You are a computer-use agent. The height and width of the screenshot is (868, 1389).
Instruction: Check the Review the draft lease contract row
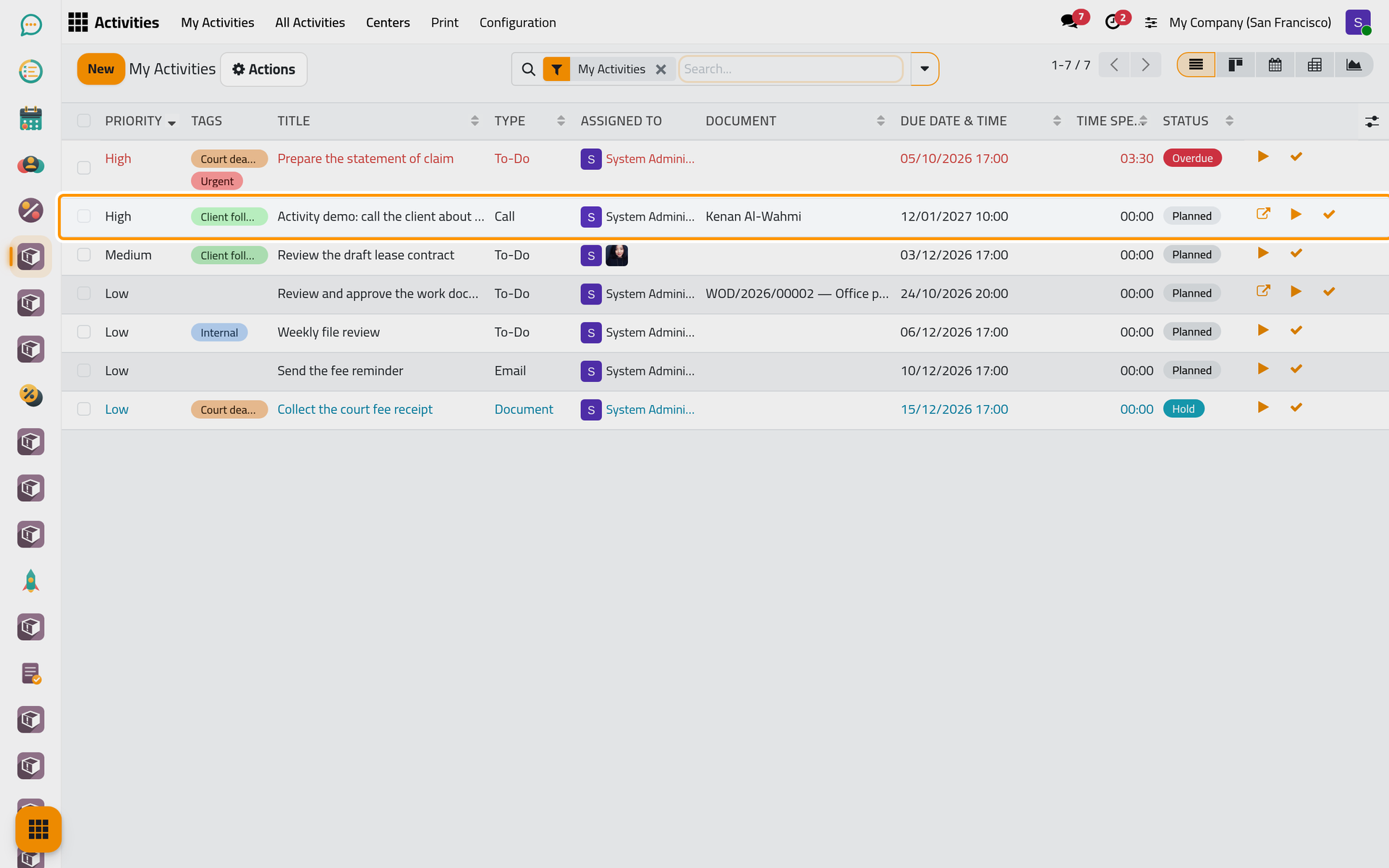[x=84, y=255]
